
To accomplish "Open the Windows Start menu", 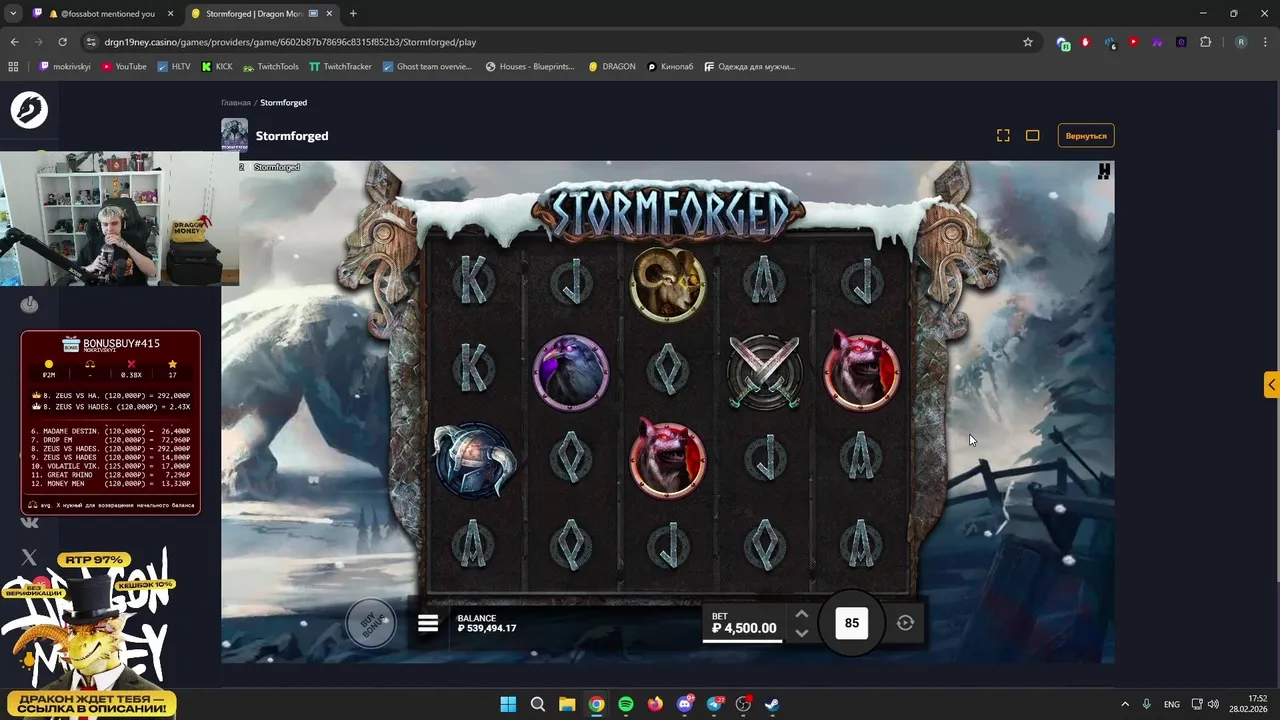I will [x=508, y=704].
